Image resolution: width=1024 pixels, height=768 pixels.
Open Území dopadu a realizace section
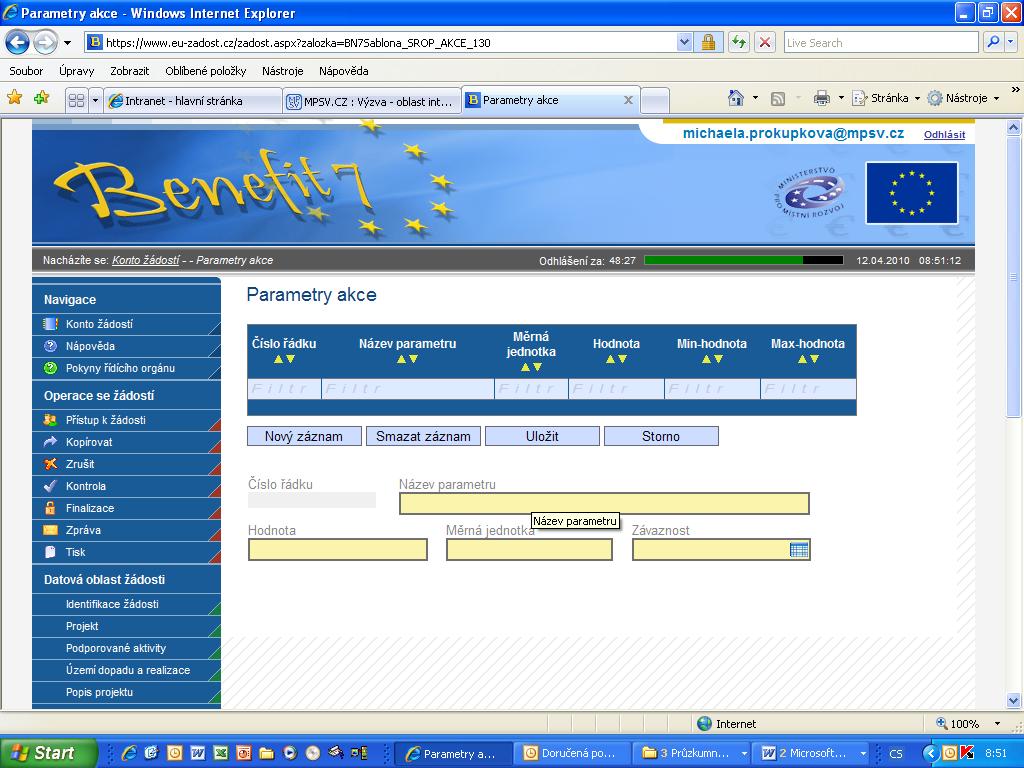coord(126,671)
